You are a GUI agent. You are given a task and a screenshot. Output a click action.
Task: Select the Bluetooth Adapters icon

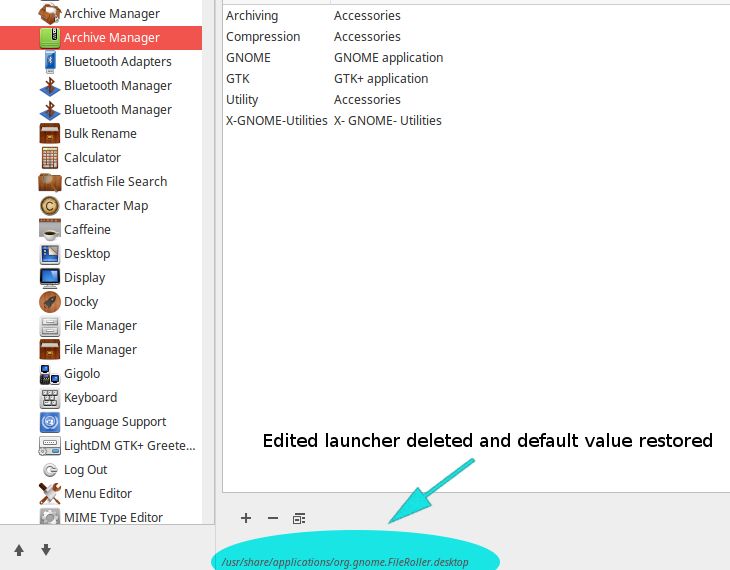point(50,61)
